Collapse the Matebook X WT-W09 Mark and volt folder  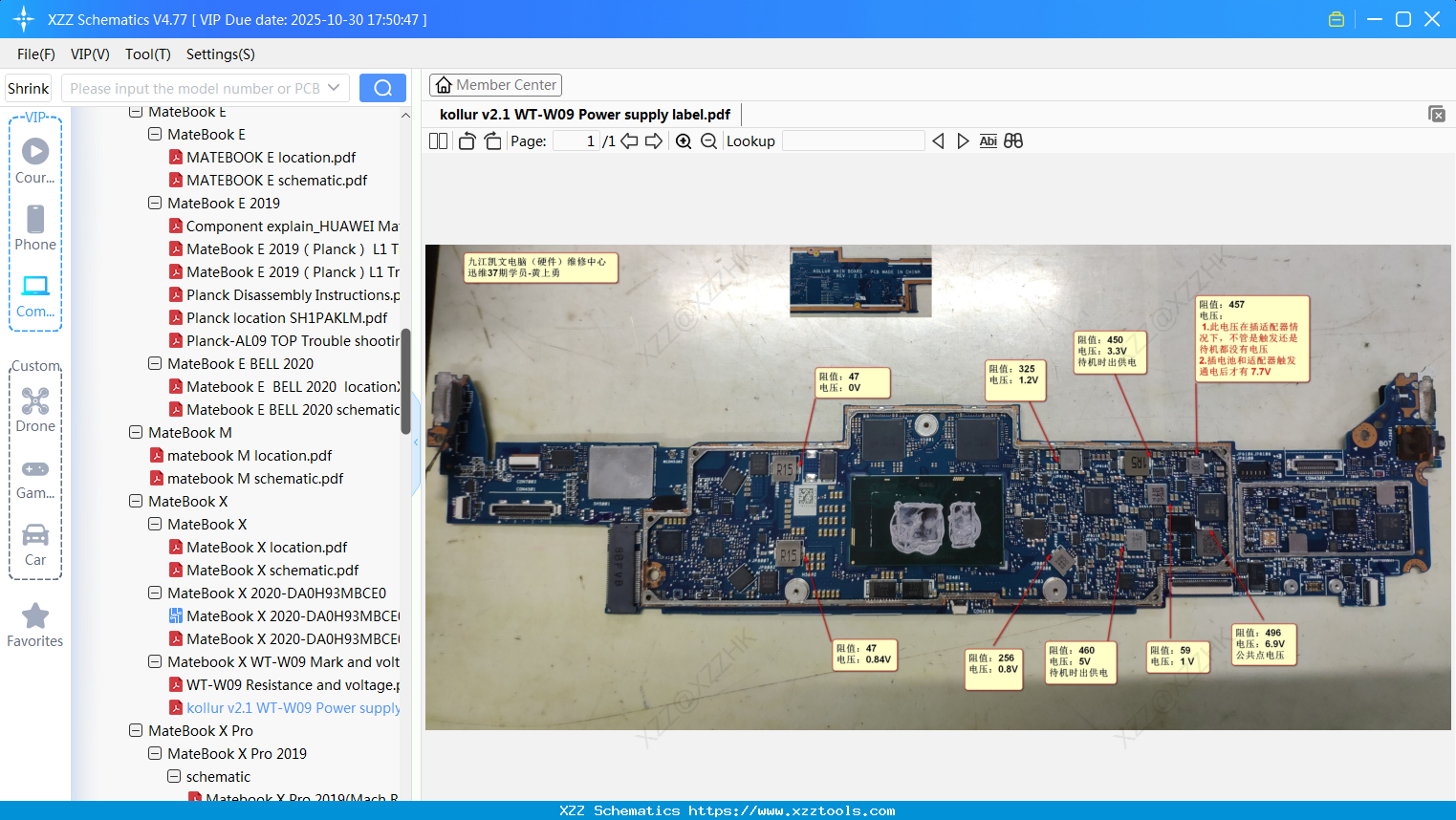[x=155, y=662]
